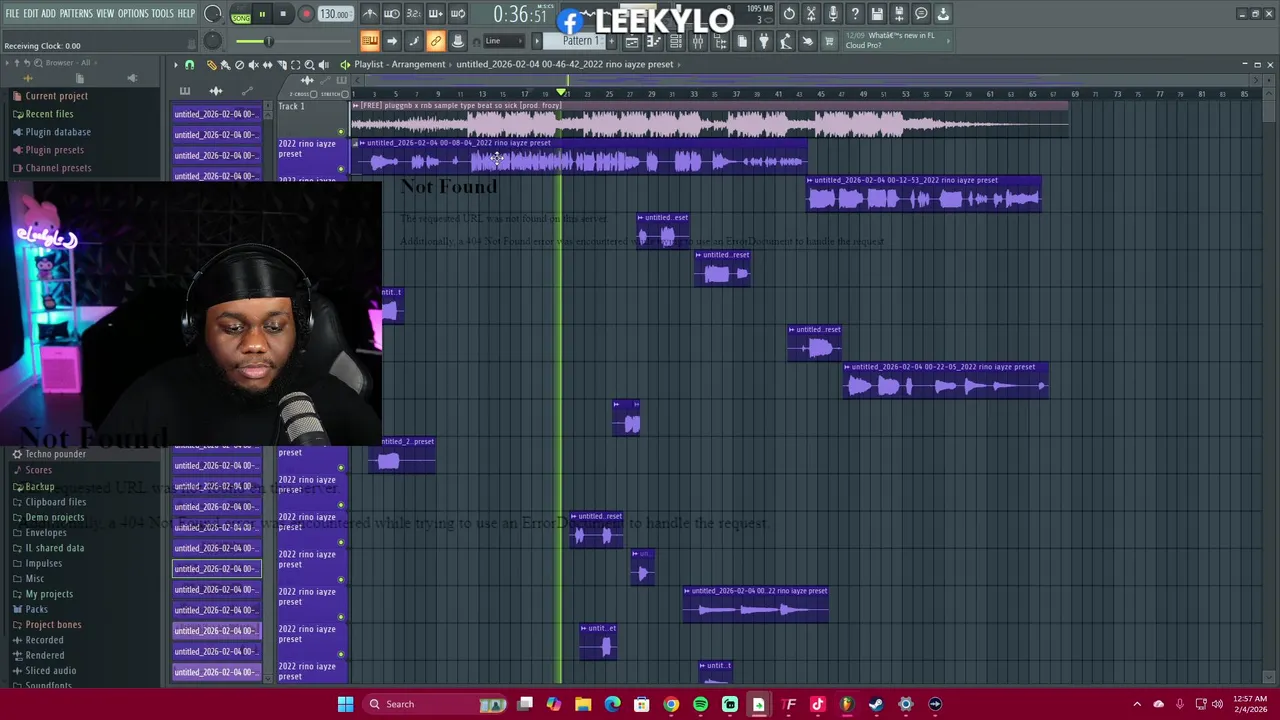1280x720 pixels.
Task: Click the 130.000 tempo field
Action: coord(334,15)
